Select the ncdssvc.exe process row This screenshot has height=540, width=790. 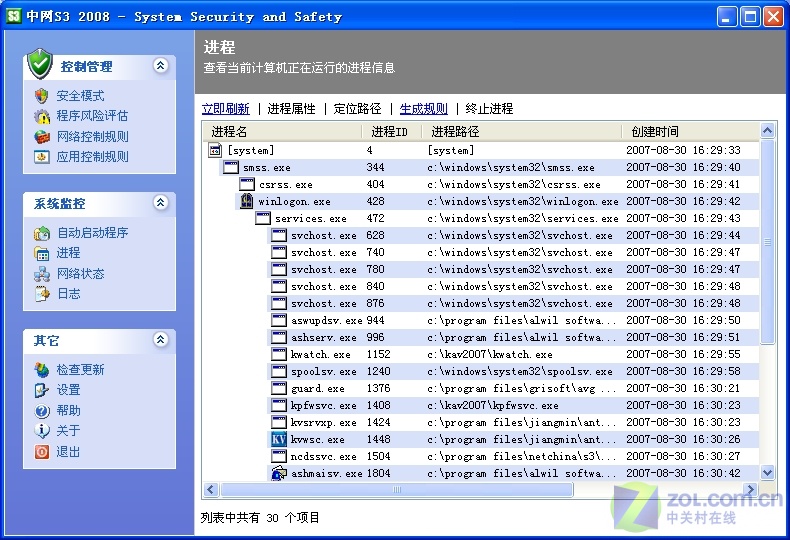(481, 456)
